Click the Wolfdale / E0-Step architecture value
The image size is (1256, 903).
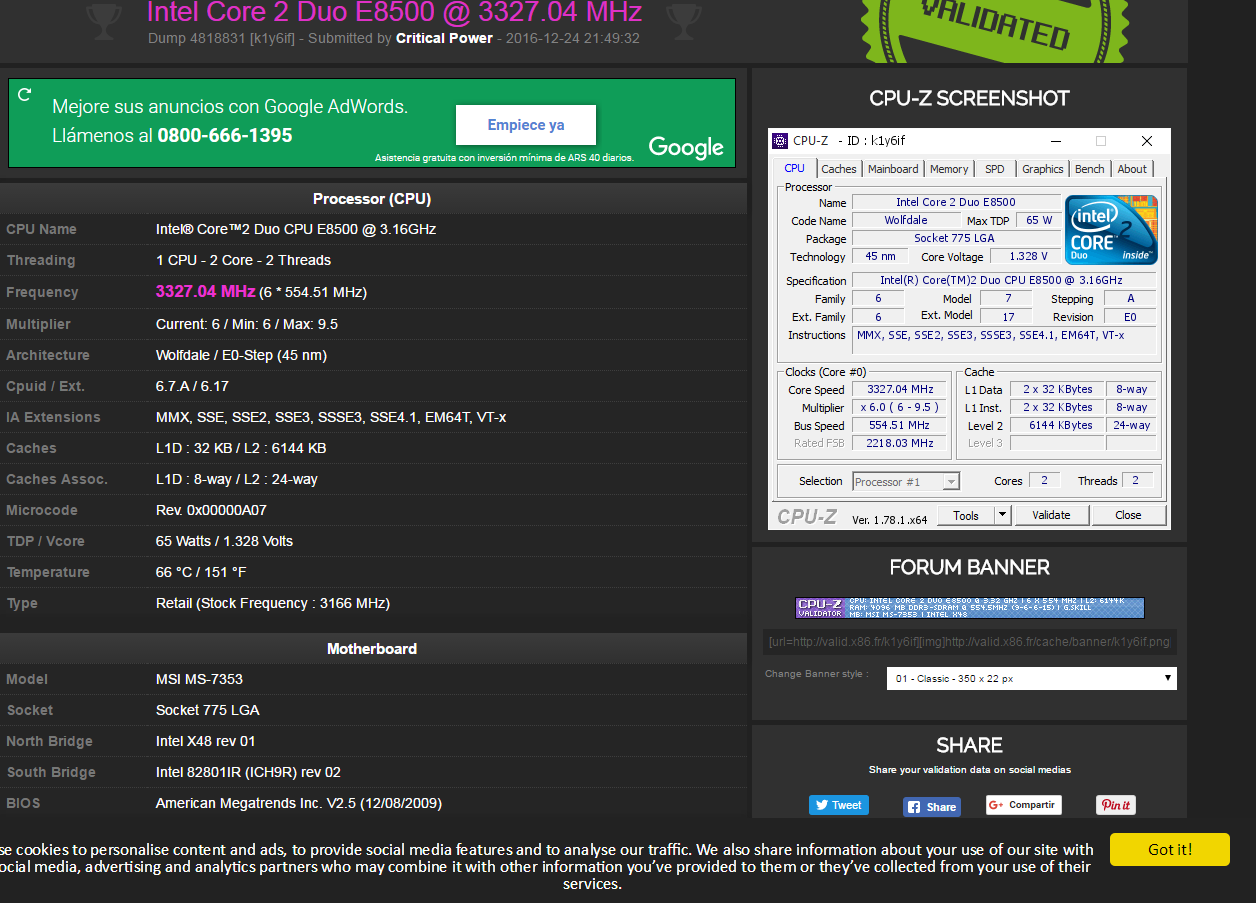(x=241, y=355)
